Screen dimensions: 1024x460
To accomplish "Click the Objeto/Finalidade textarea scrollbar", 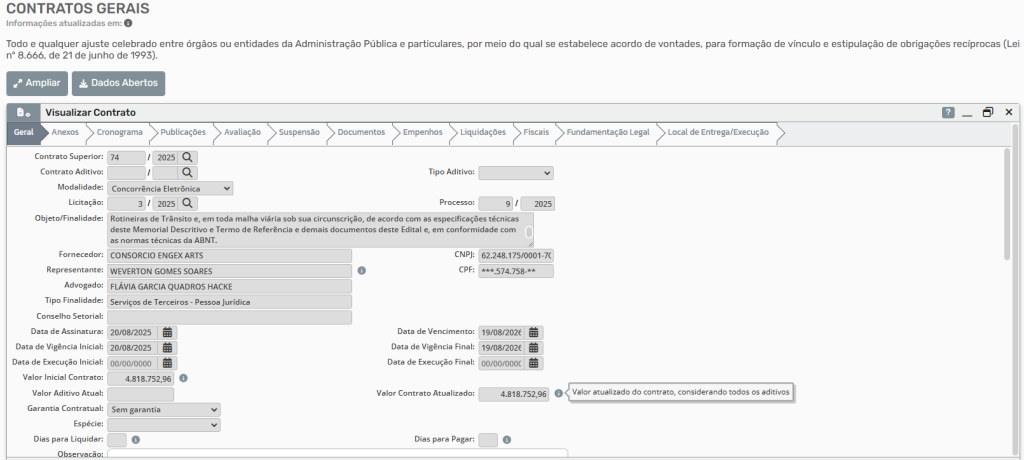I will click(529, 233).
